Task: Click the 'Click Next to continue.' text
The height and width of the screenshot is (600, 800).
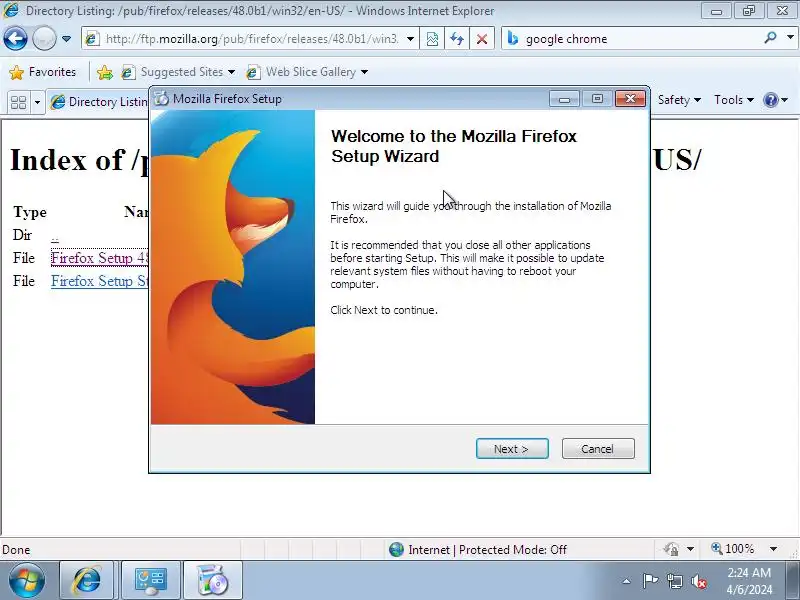Action: pos(384,310)
